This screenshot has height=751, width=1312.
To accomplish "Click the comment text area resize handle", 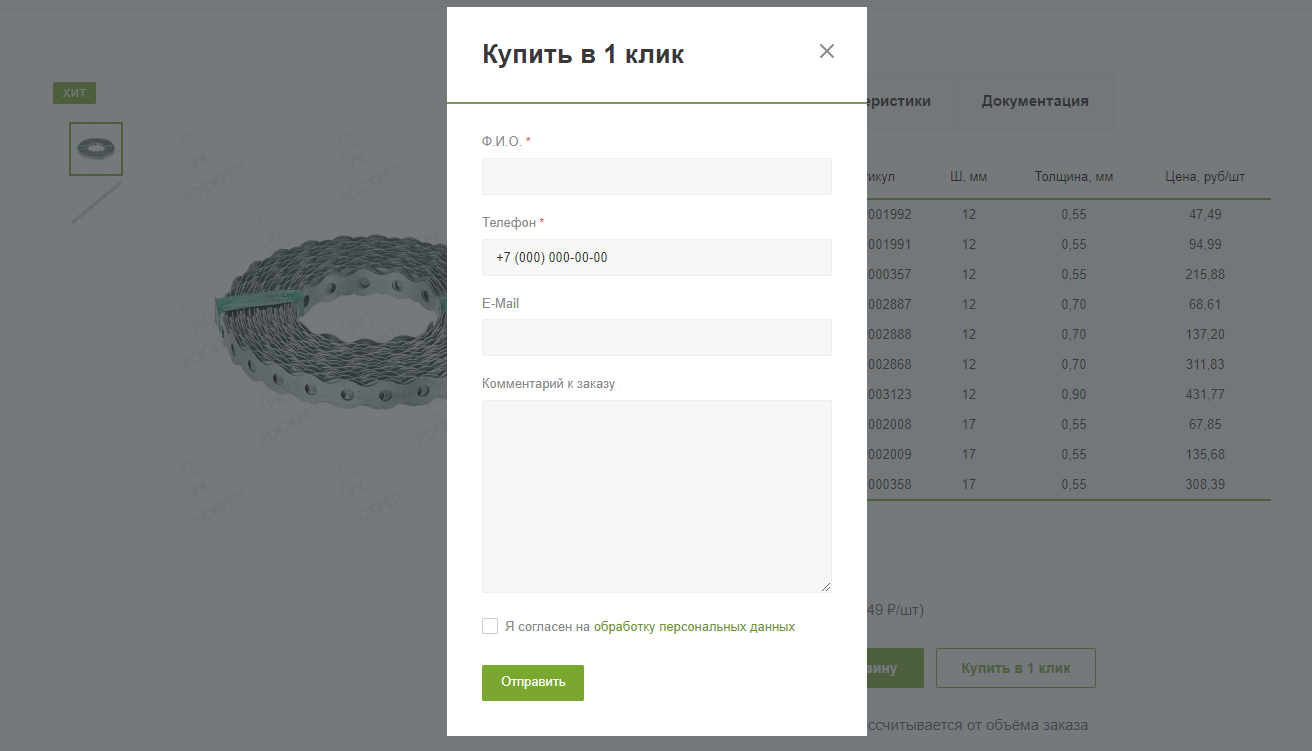I will click(826, 587).
